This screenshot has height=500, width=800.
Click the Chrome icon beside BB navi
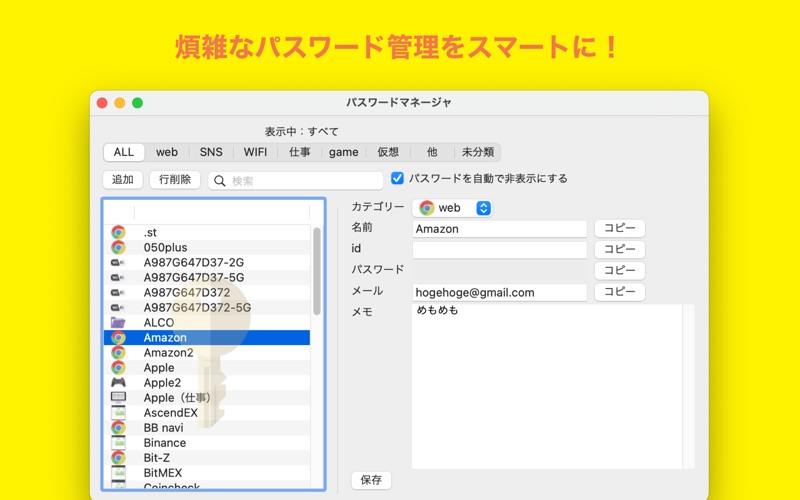118,427
